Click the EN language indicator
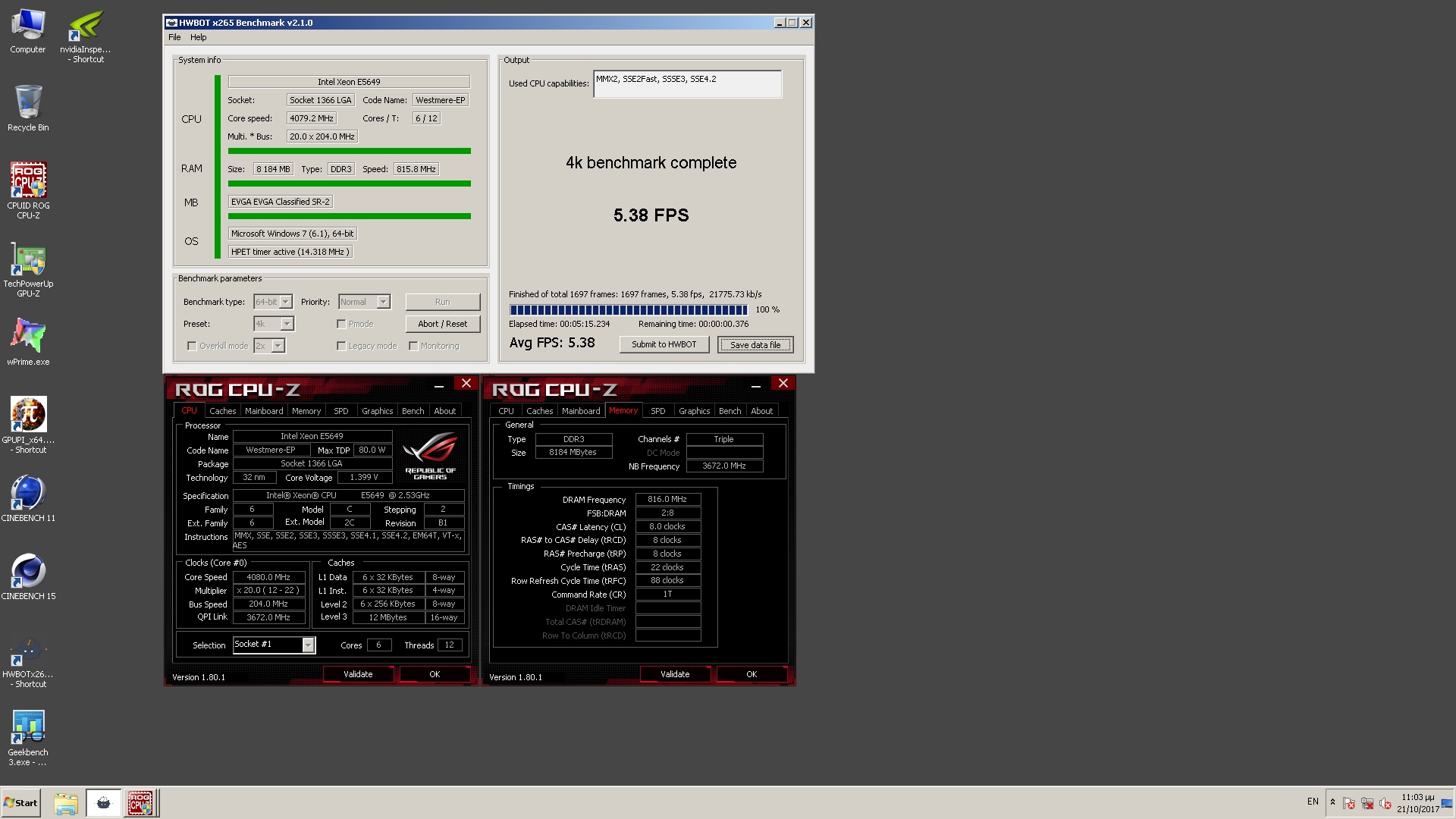 click(1313, 802)
